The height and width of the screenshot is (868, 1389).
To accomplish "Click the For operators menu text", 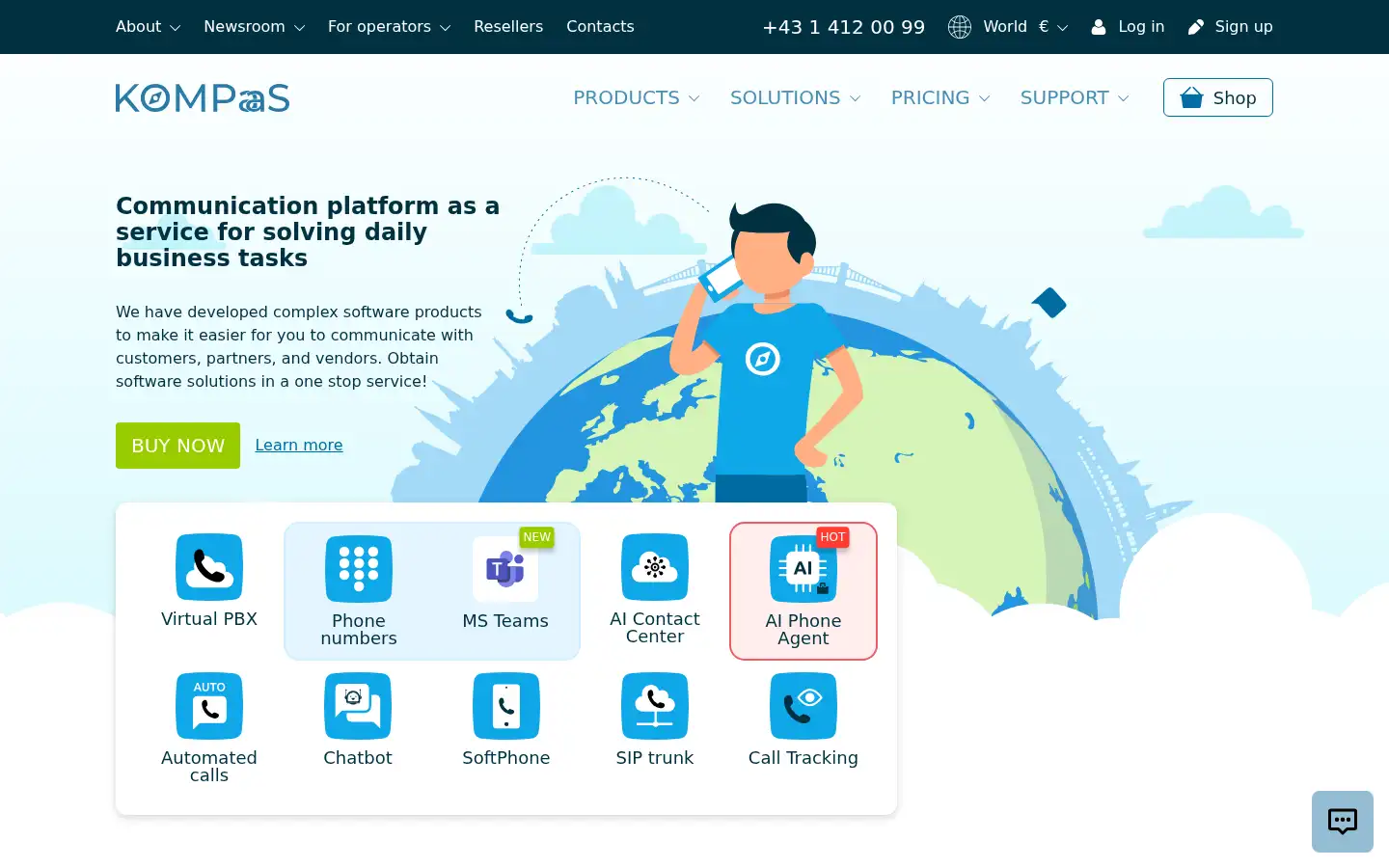I will tap(379, 27).
